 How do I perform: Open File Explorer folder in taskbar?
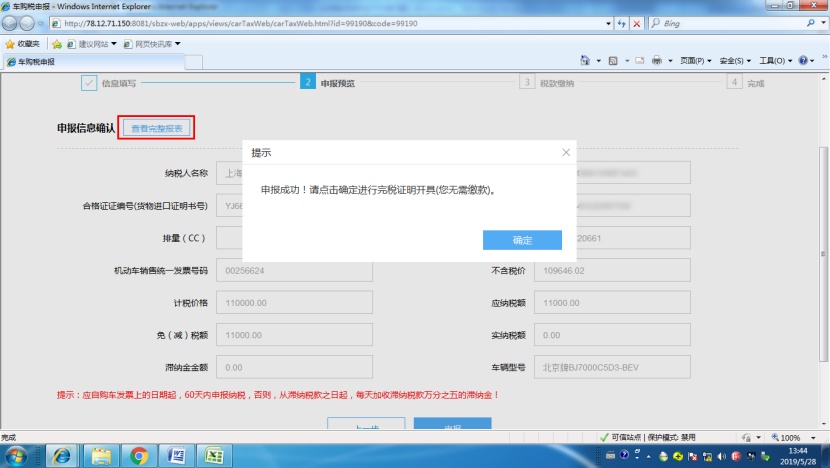(x=101, y=456)
